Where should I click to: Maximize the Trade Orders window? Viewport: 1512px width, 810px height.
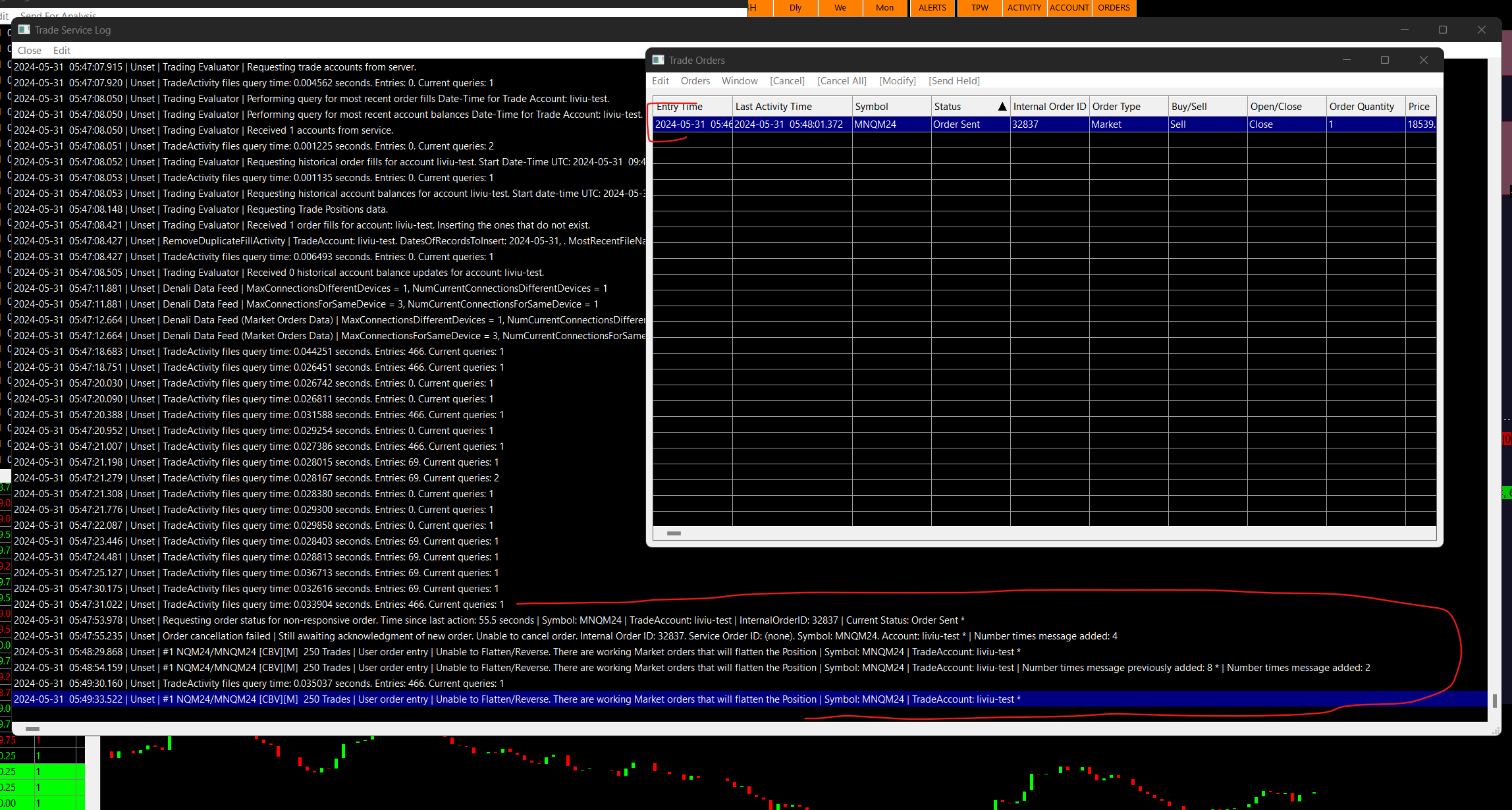pyautogui.click(x=1385, y=60)
